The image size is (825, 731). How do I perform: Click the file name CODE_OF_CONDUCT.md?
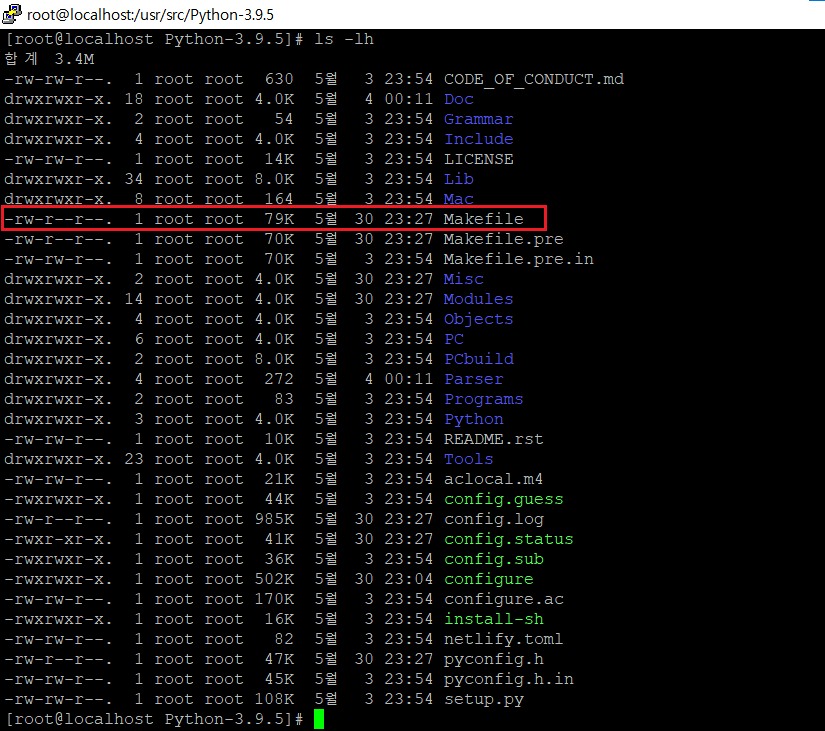[x=534, y=79]
